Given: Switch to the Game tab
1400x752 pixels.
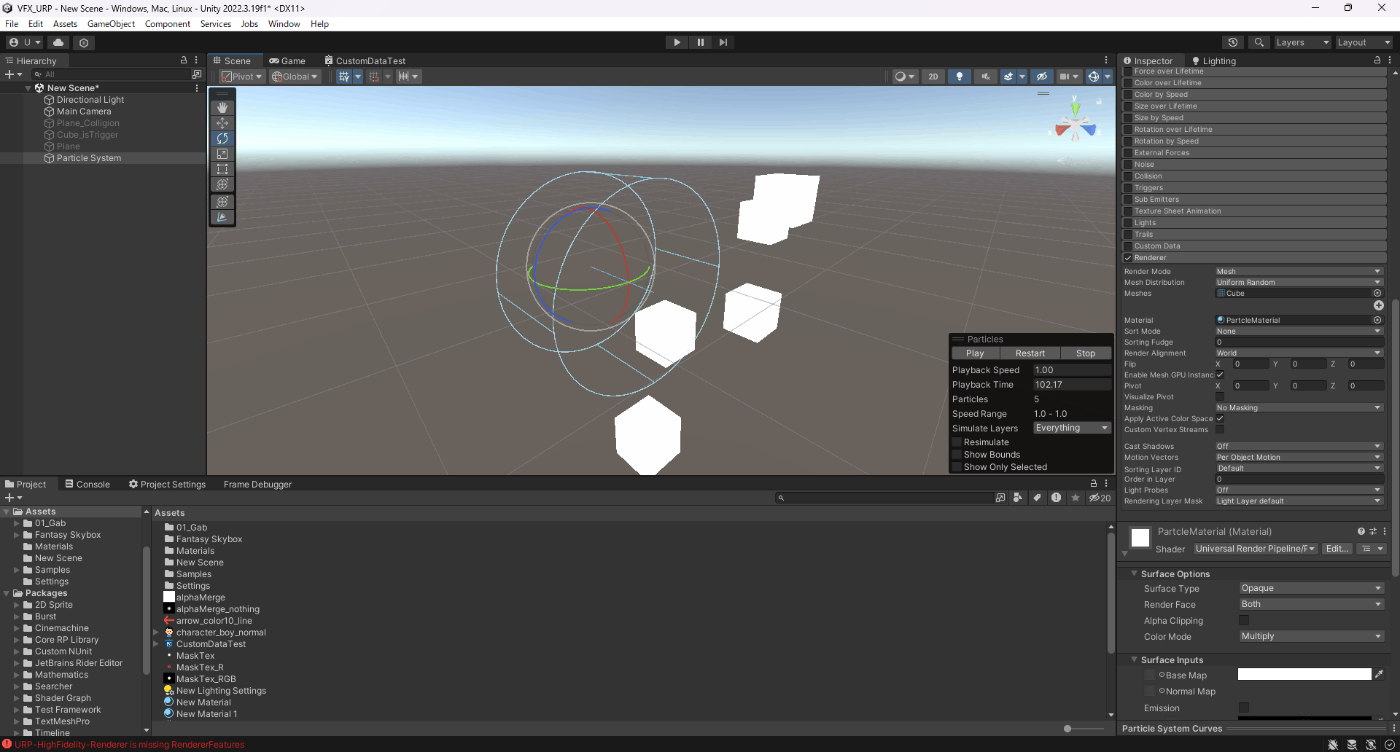Looking at the screenshot, I should [x=287, y=61].
